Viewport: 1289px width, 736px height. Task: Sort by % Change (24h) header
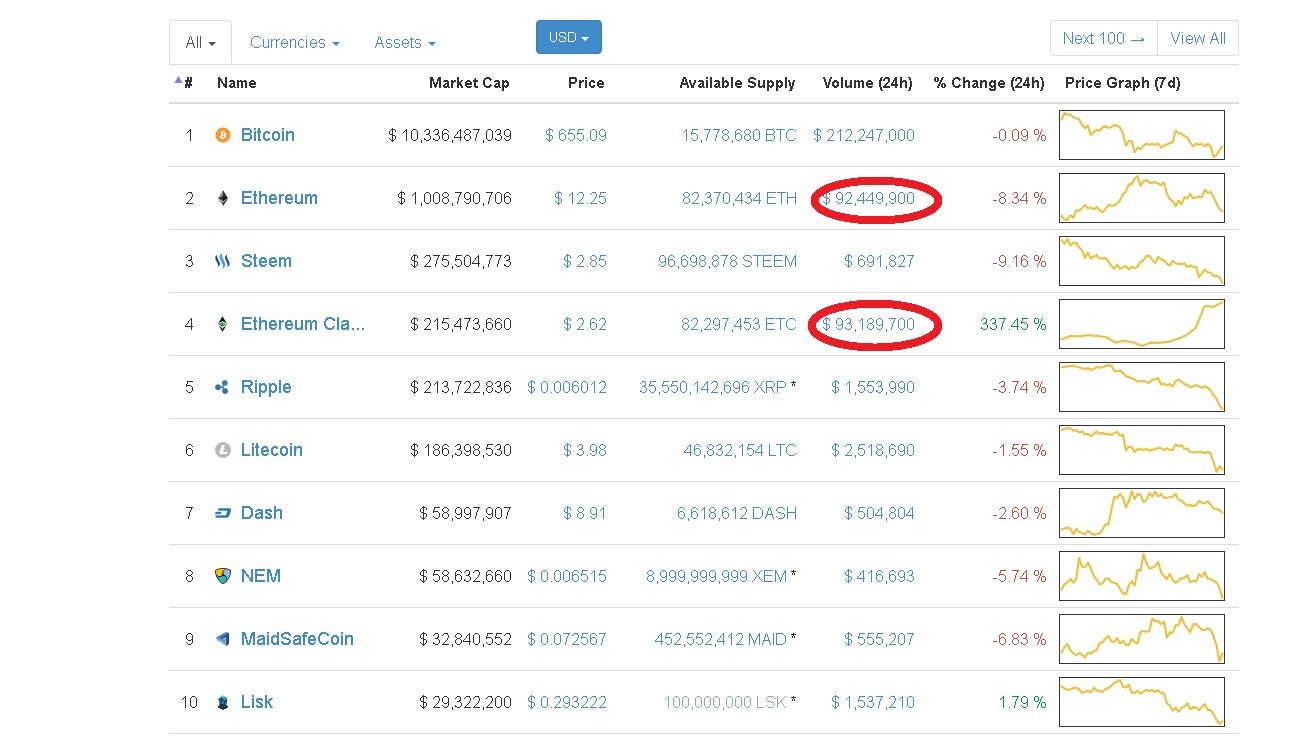tap(989, 83)
